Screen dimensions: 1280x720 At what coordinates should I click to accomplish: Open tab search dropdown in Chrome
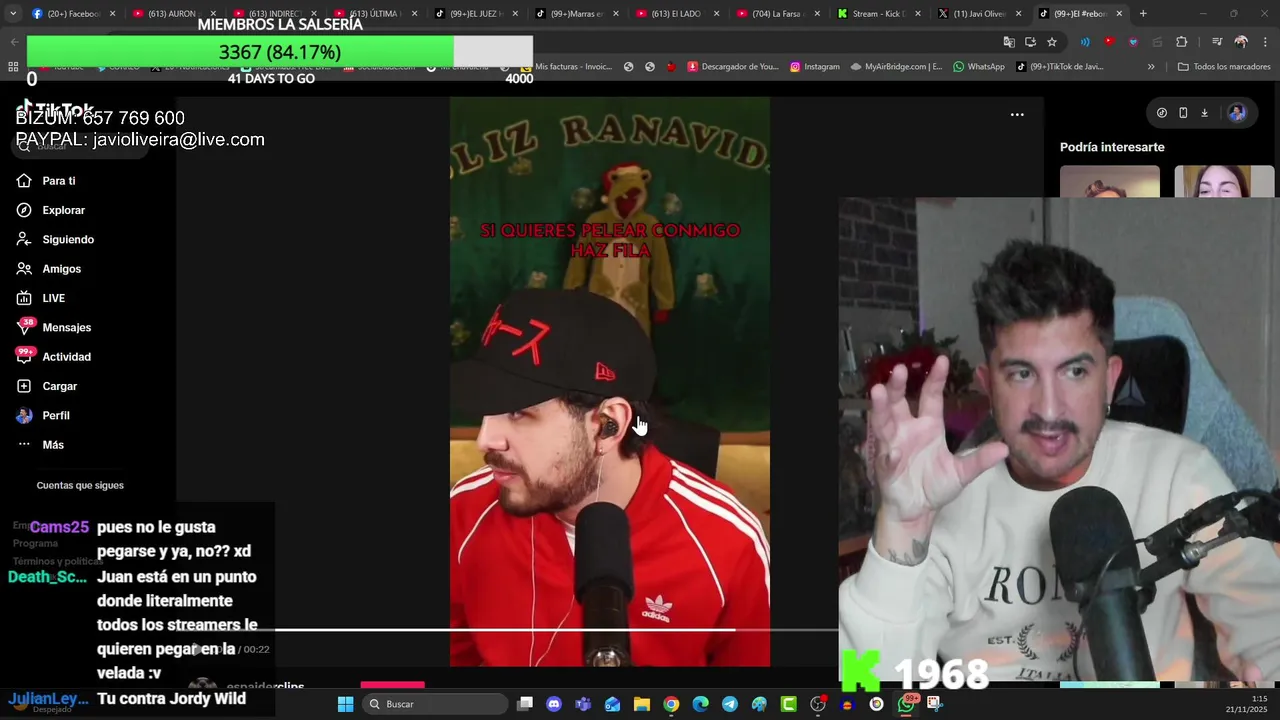(x=12, y=14)
